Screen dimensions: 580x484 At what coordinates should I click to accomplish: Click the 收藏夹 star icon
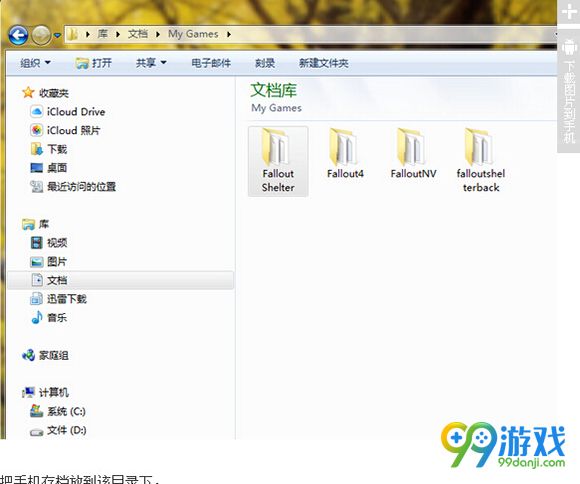(x=28, y=93)
